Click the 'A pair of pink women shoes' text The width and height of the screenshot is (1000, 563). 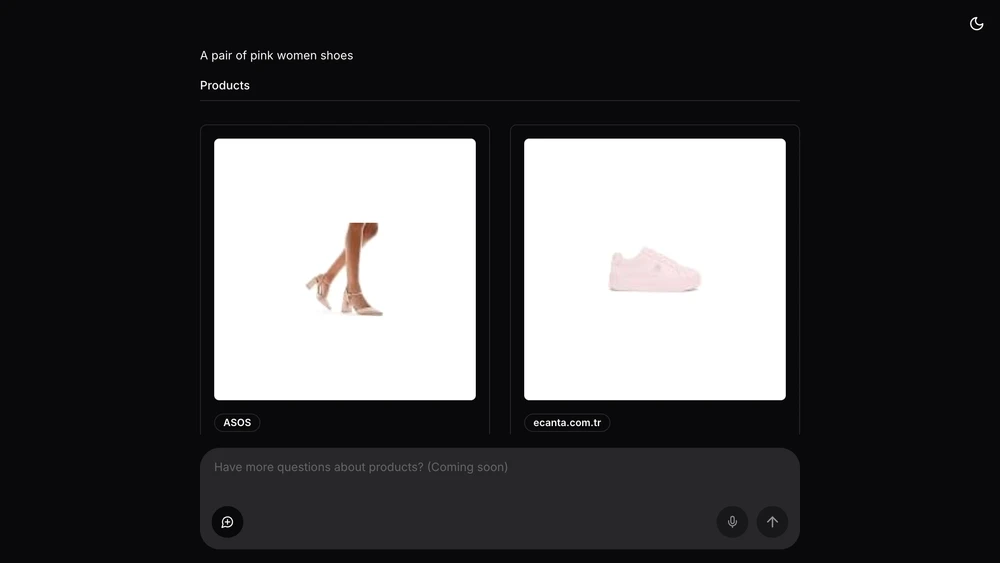pos(276,55)
